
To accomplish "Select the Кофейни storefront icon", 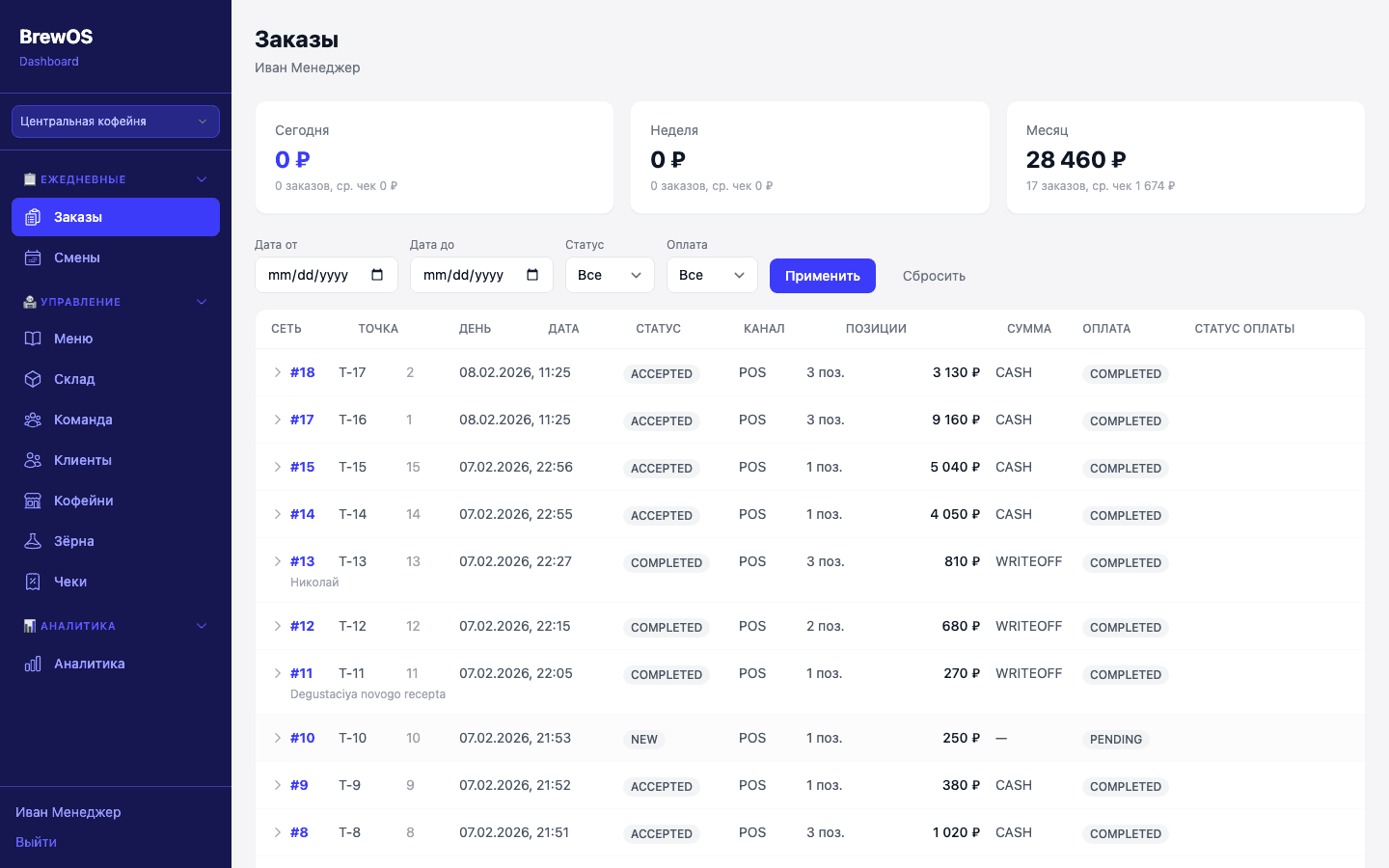I will (33, 501).
